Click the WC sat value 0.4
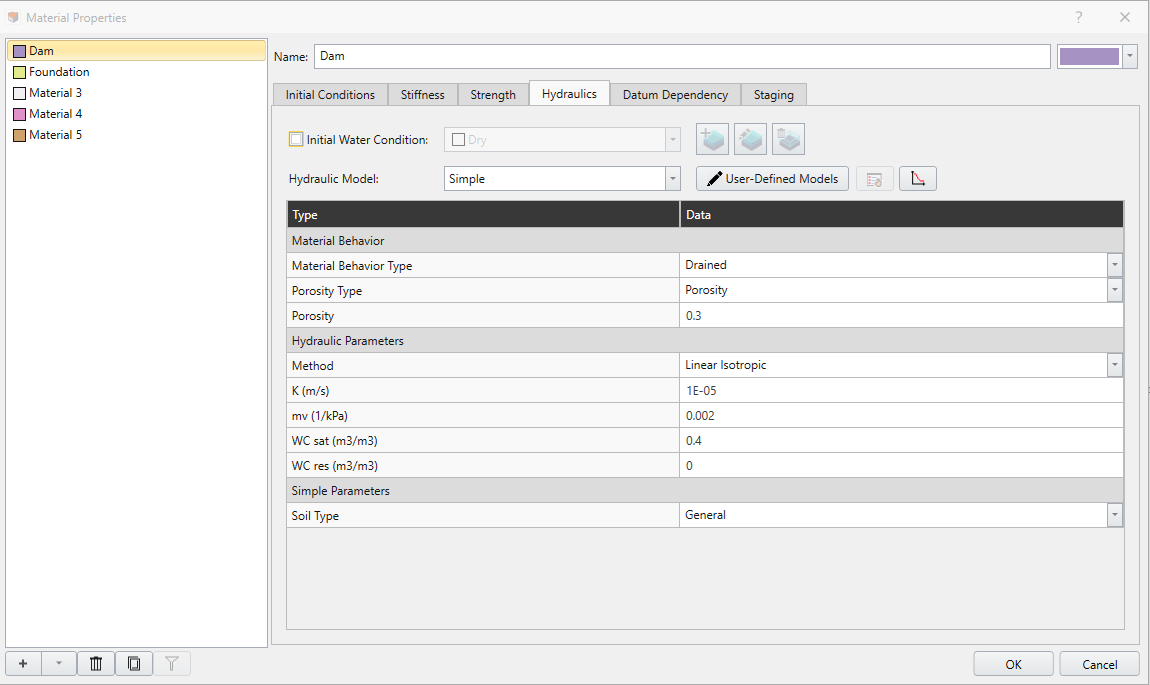Viewport: 1150px width, 685px height. pyautogui.click(x=901, y=440)
